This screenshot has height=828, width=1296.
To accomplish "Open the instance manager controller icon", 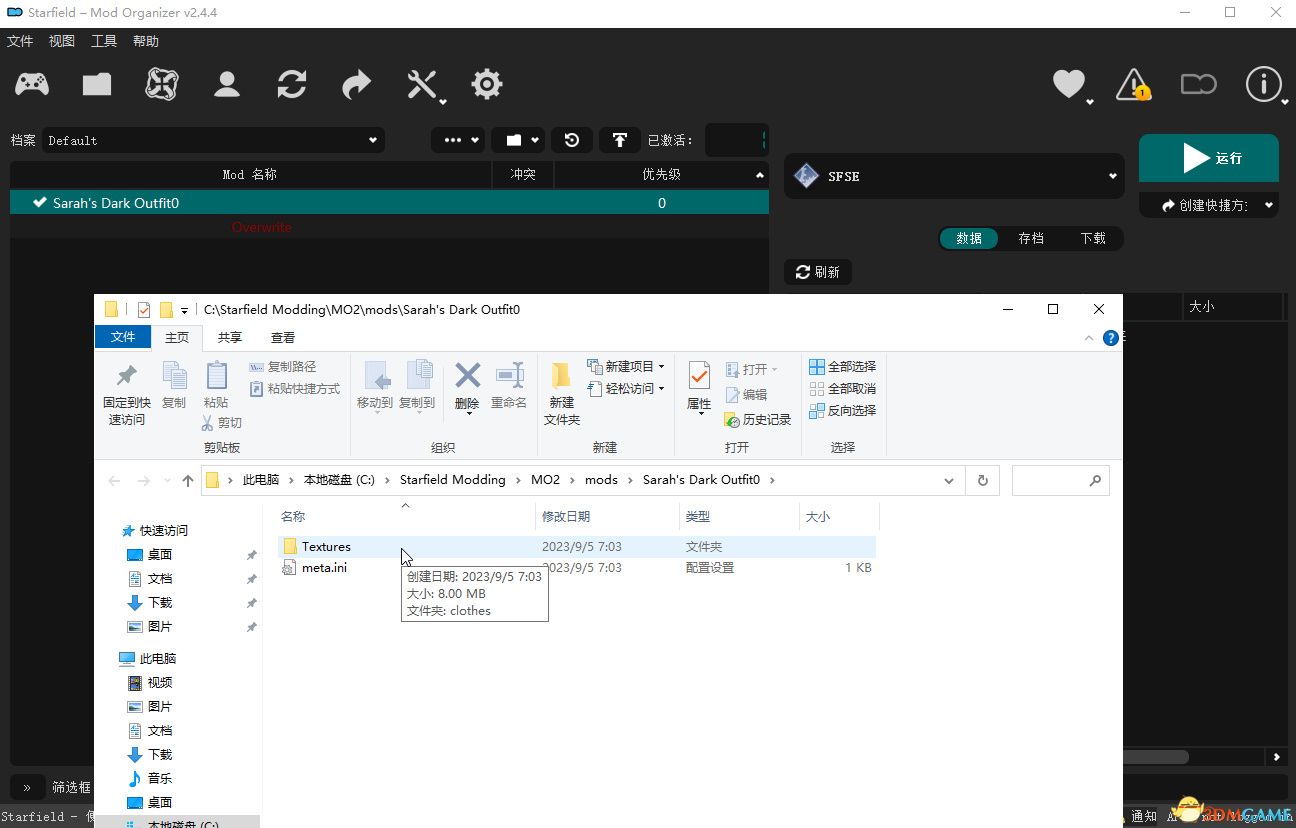I will (32, 85).
